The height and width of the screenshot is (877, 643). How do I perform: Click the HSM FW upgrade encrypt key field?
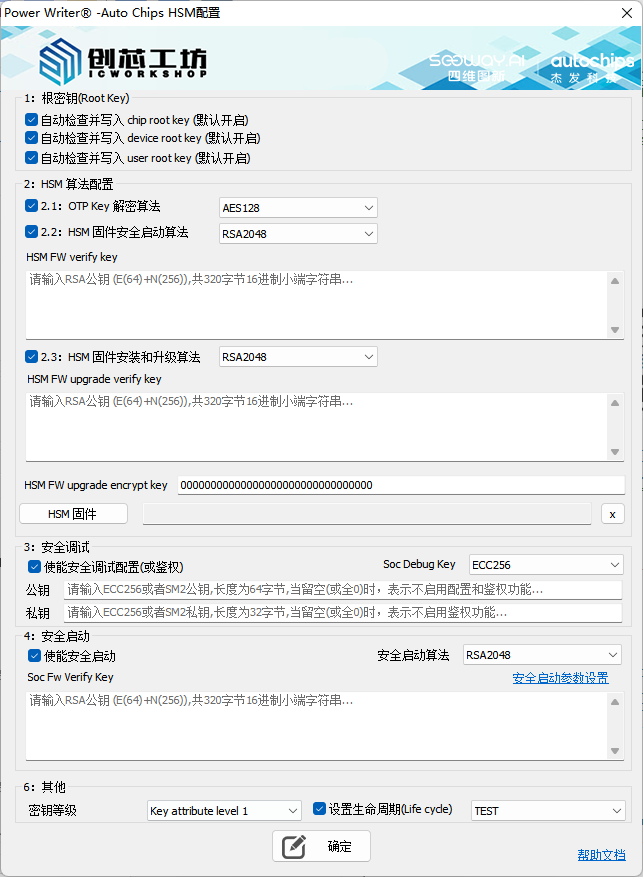400,485
